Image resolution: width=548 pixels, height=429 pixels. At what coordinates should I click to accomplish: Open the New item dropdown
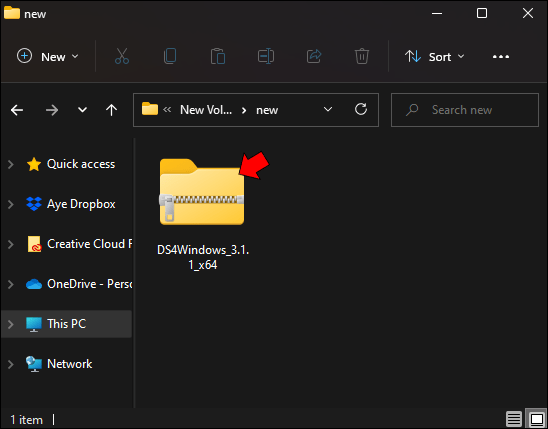pos(48,57)
